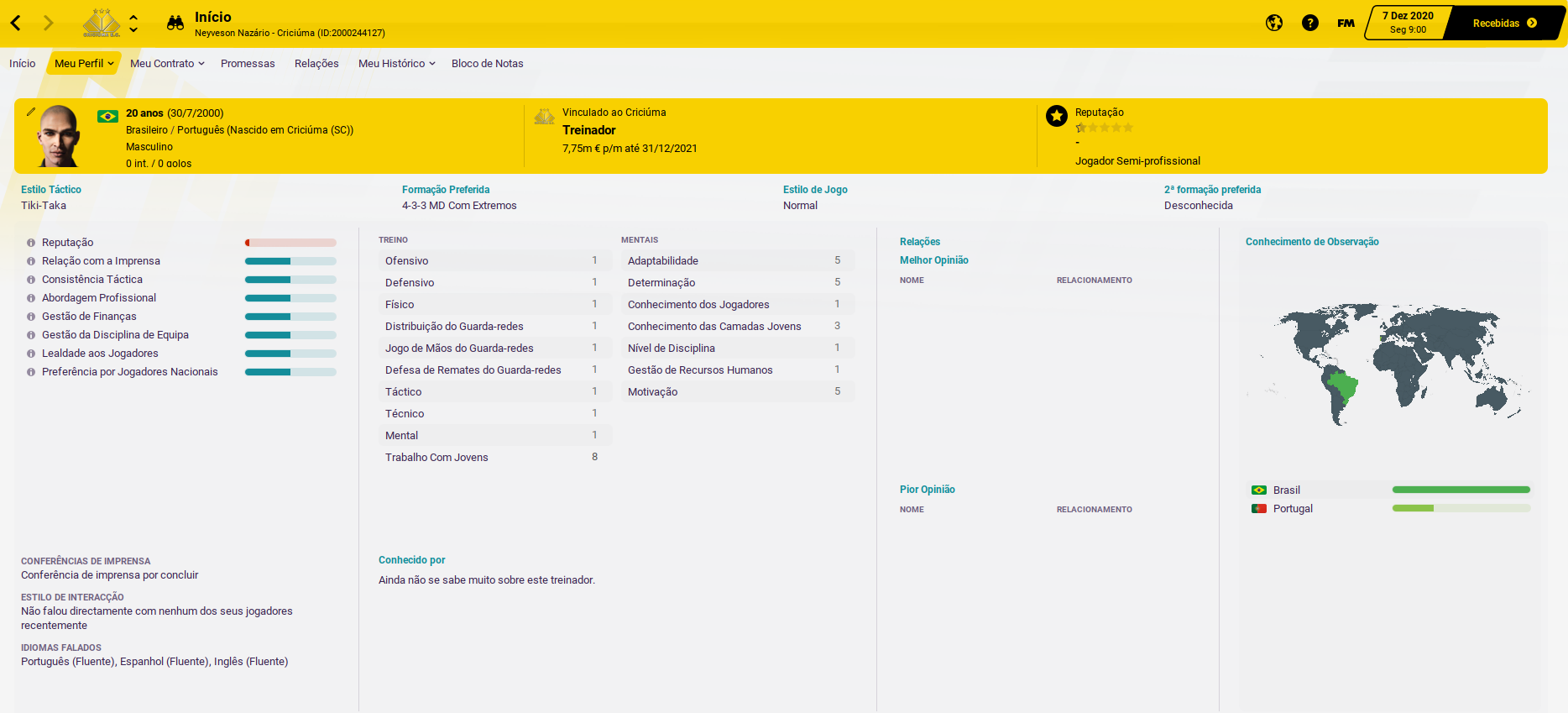
Task: Select the Conhecimento das Camadas Jovens row
Action: coord(738,326)
